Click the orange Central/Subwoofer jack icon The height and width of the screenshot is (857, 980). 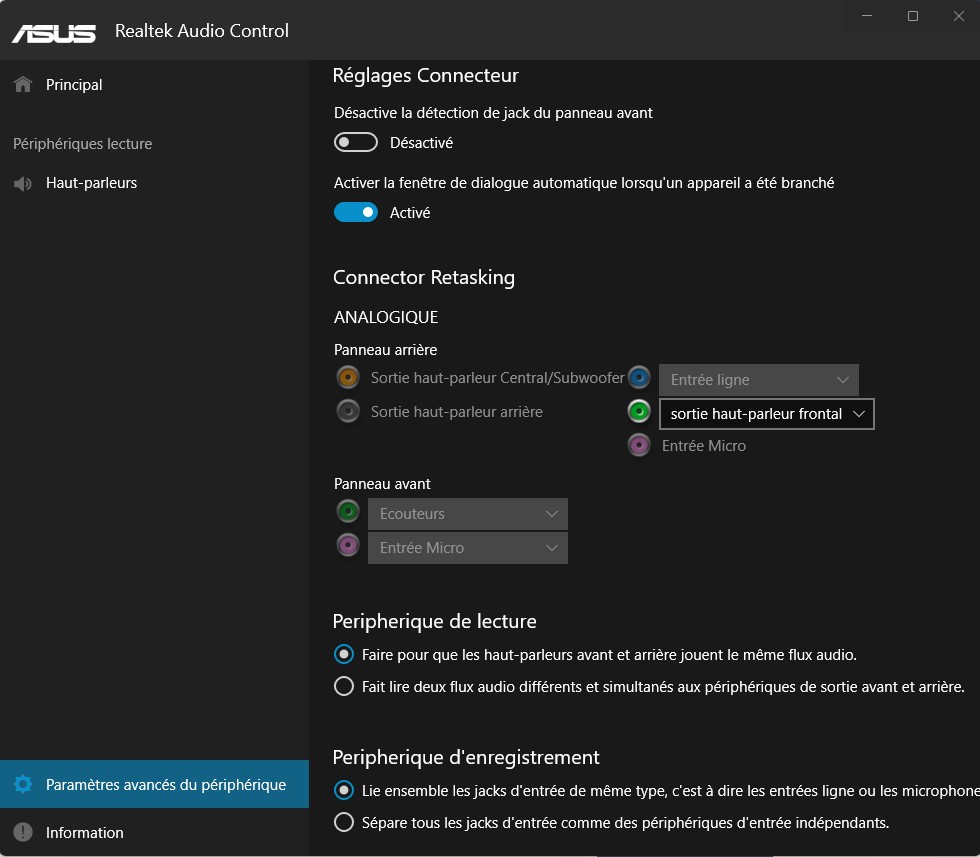click(348, 378)
